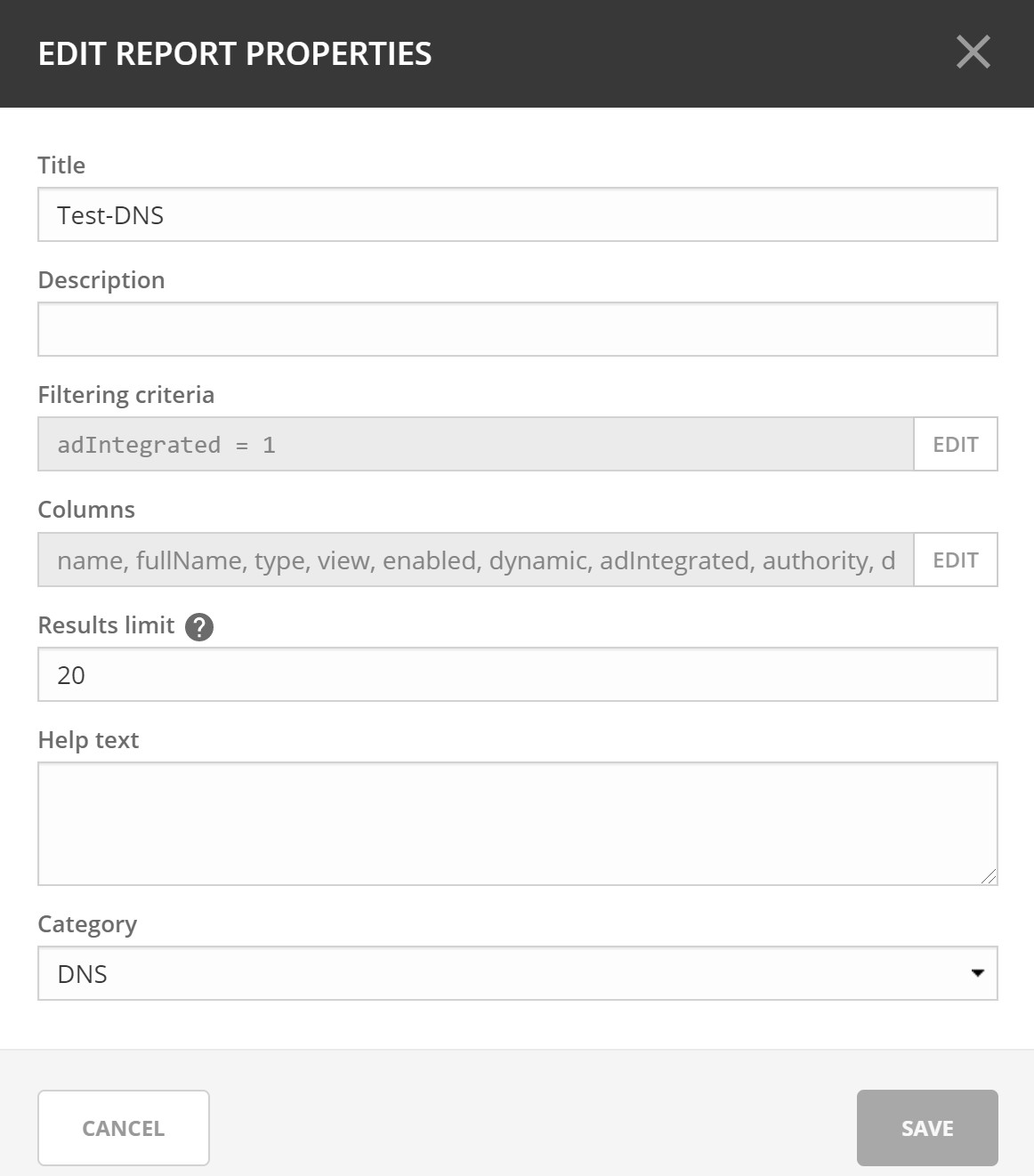
Task: Click the adIntegrated = 1 filter field
Action: (475, 445)
